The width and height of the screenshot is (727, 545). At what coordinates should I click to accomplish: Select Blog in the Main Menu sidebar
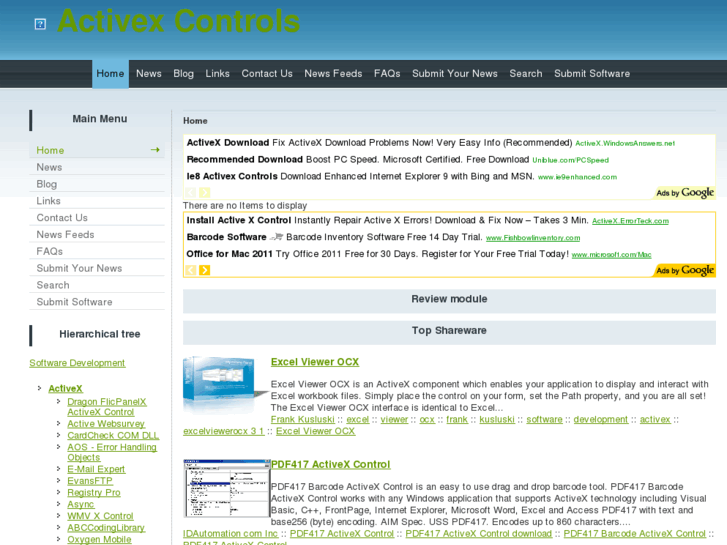coord(97,184)
